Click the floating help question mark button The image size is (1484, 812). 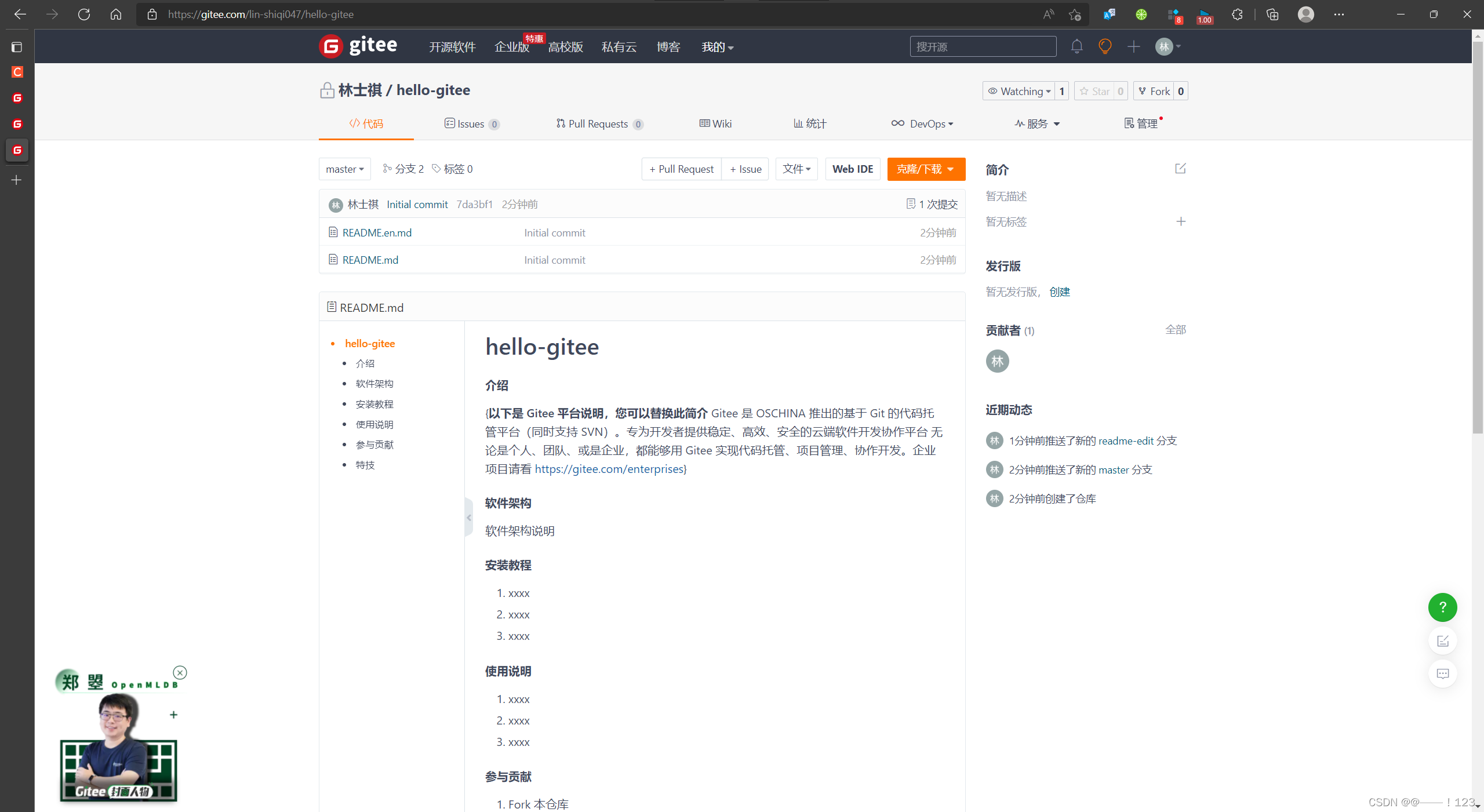[1442, 607]
